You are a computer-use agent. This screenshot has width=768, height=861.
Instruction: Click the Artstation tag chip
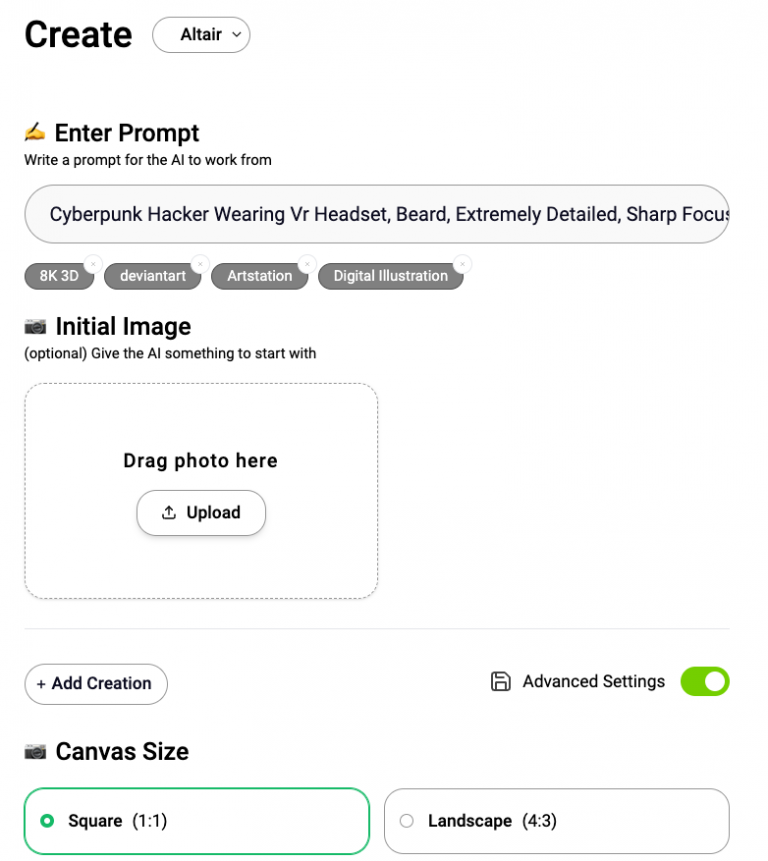259,276
